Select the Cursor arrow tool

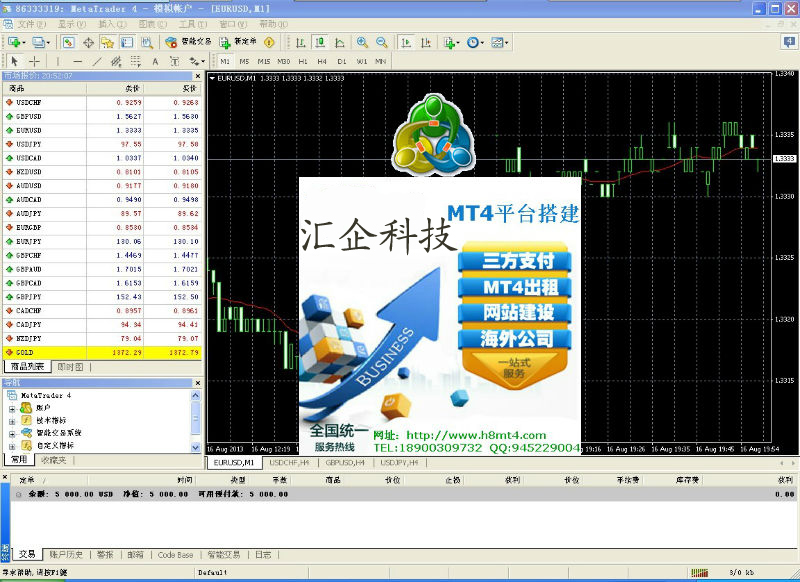pos(14,61)
